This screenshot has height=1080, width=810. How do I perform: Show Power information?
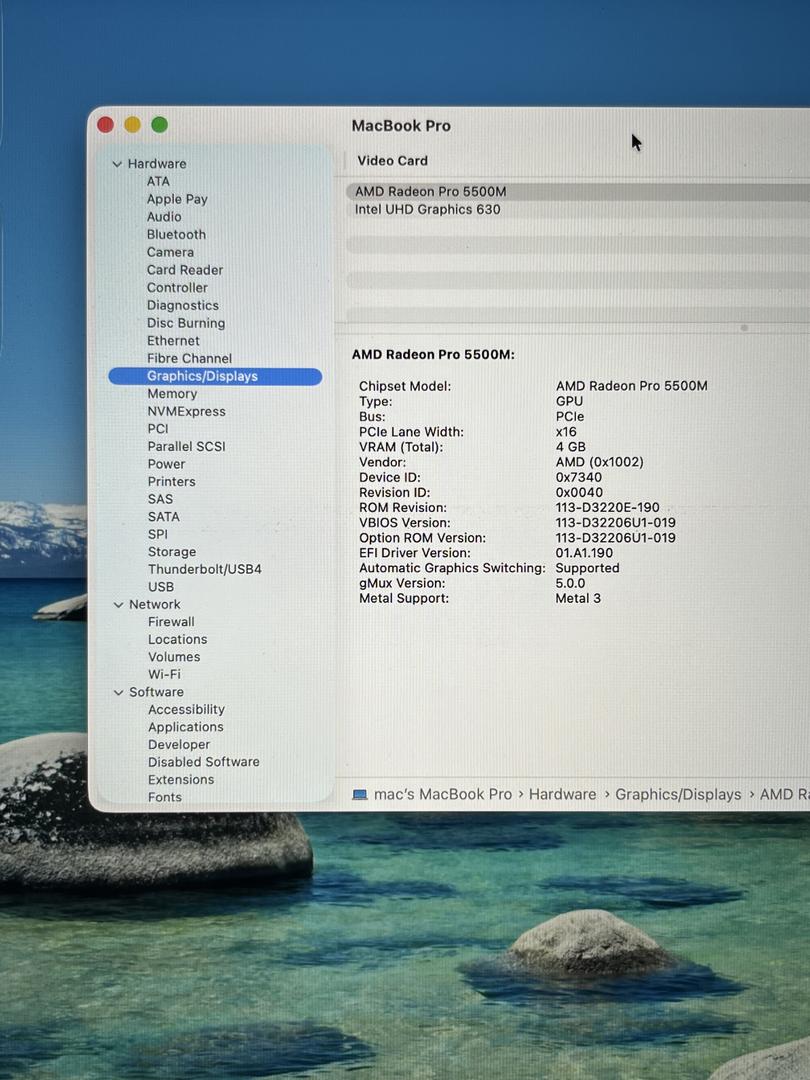click(166, 464)
